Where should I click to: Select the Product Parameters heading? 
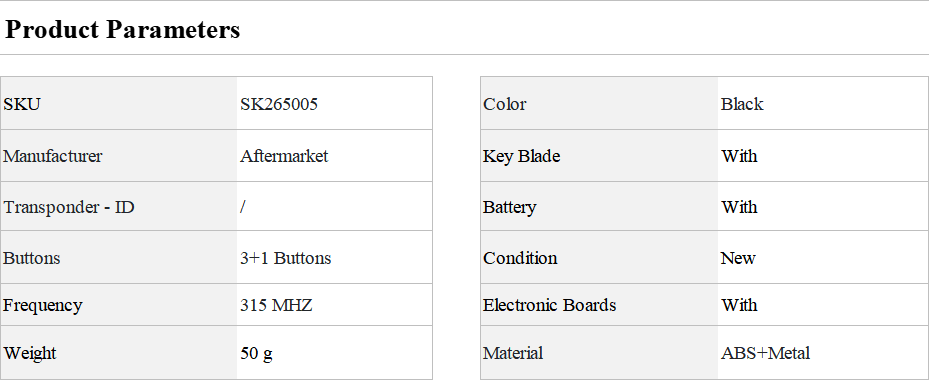123,29
